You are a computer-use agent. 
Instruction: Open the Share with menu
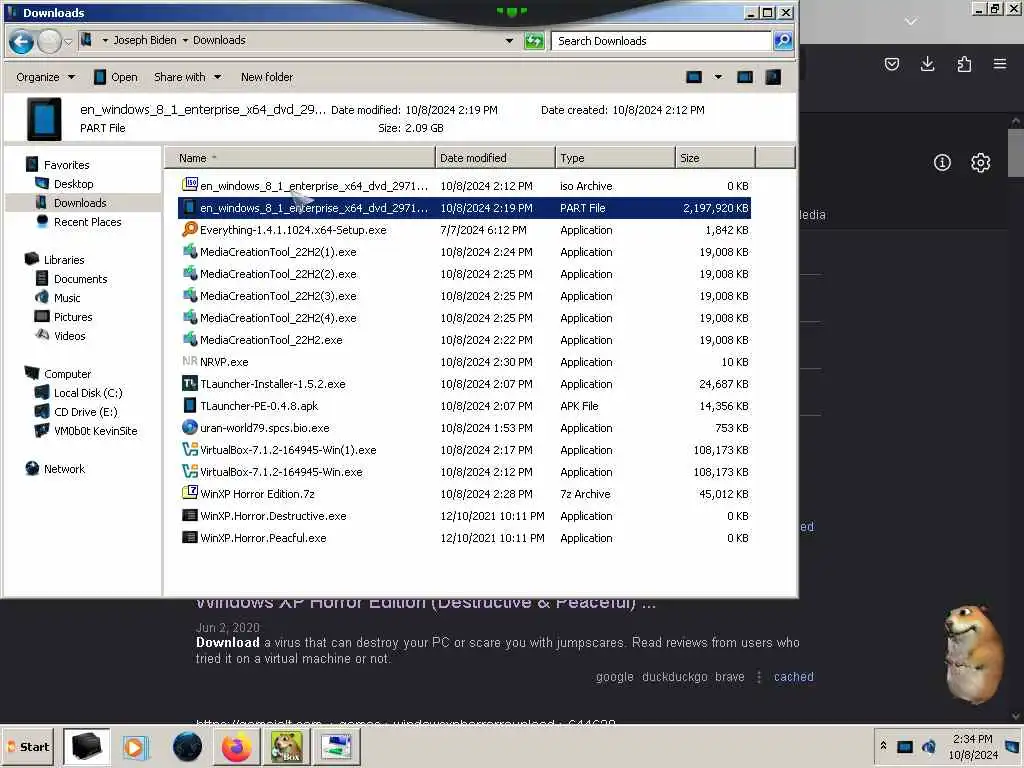187,77
